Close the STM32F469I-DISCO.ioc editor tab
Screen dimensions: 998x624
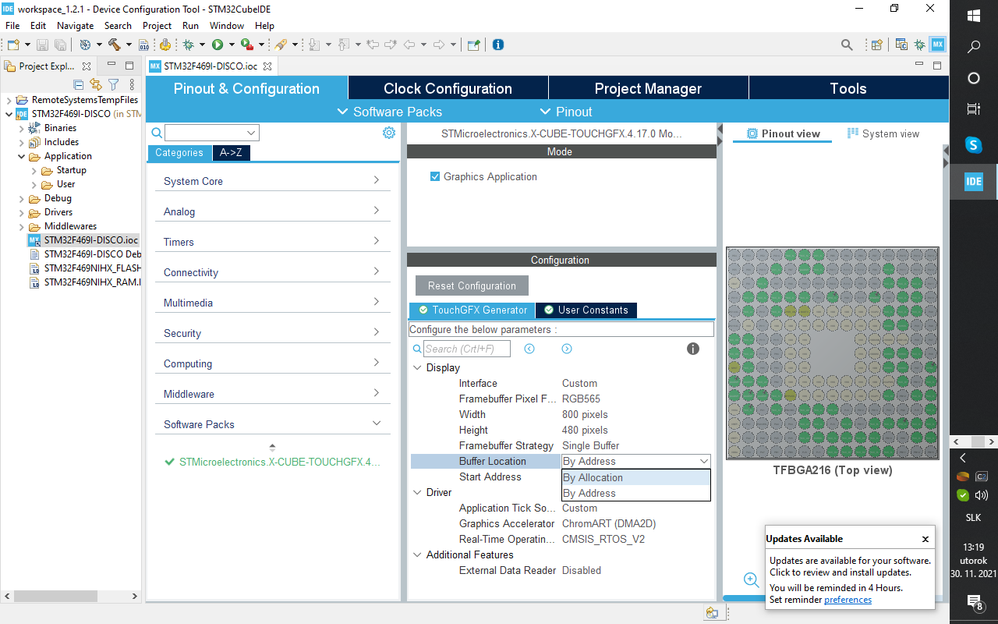point(267,66)
